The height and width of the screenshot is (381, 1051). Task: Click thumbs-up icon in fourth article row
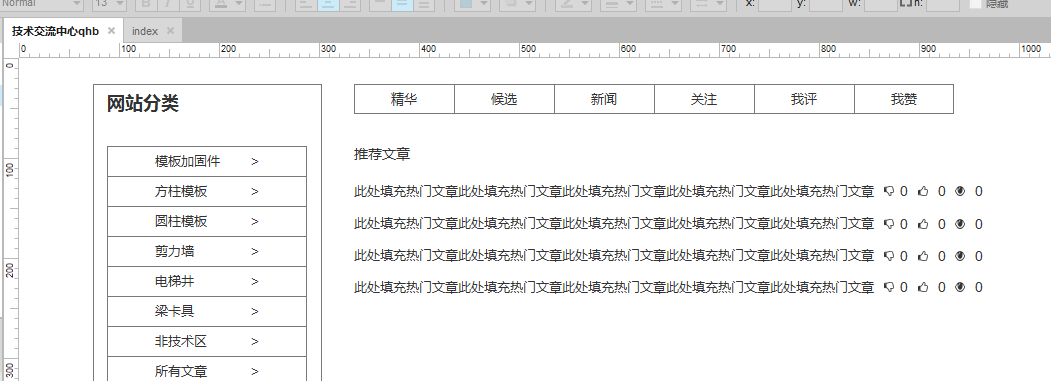[924, 287]
